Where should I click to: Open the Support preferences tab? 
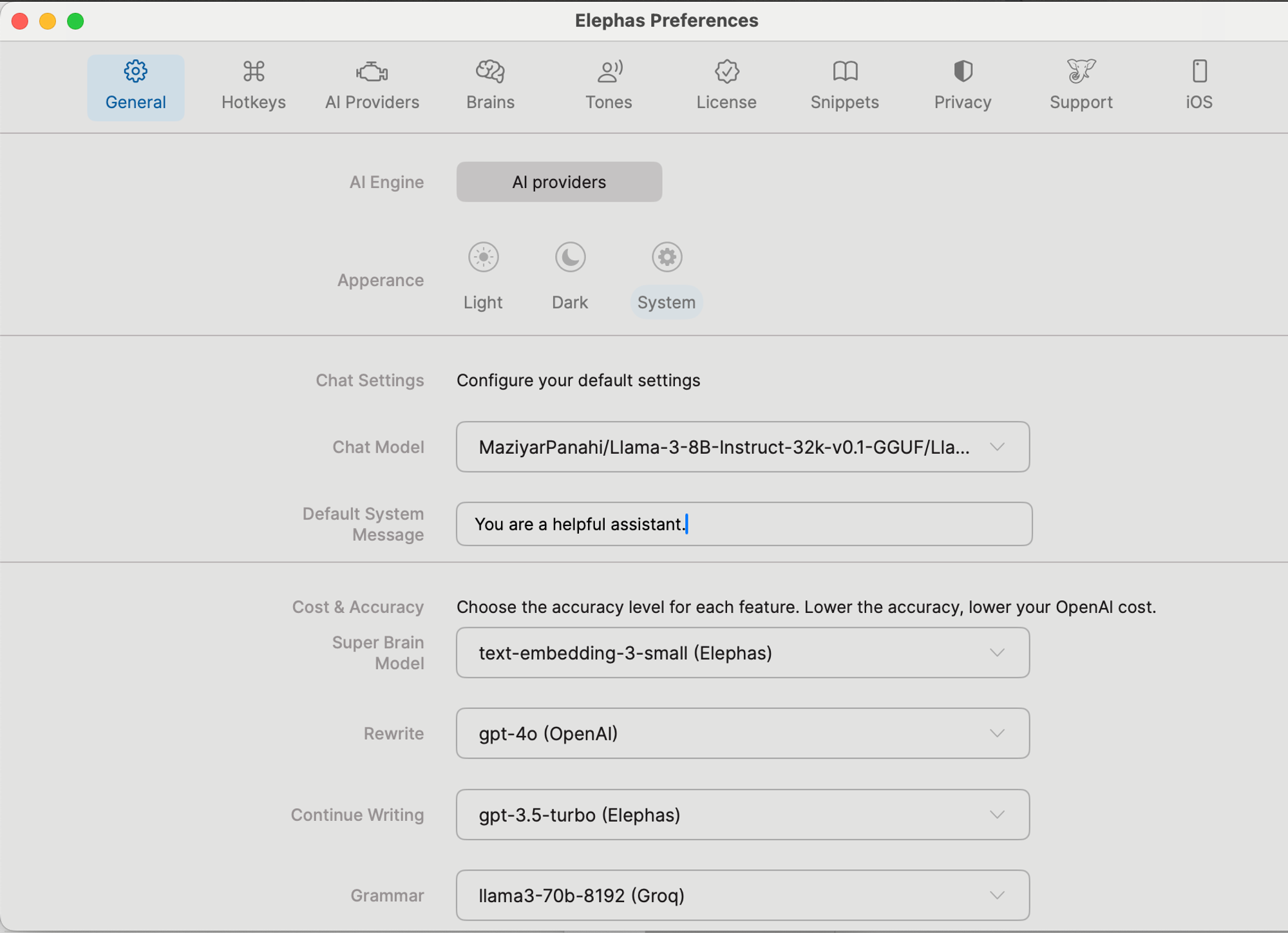point(1081,84)
